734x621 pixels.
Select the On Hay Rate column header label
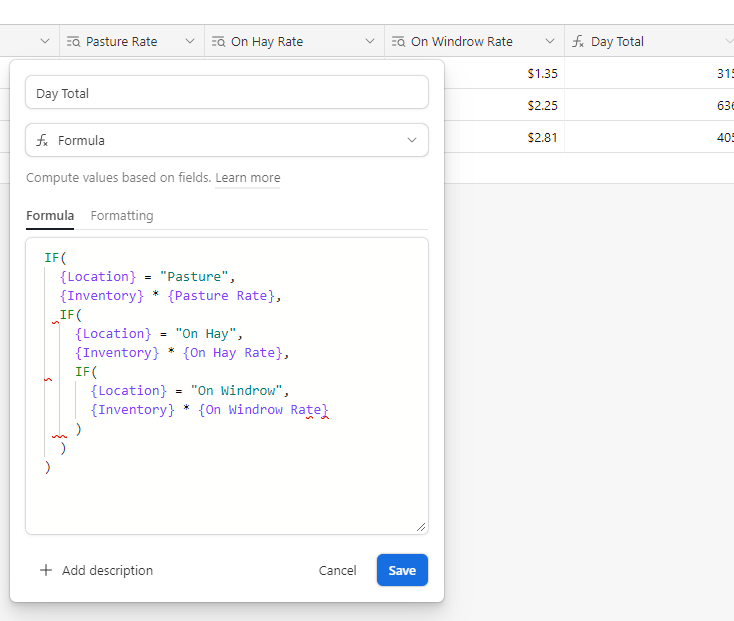[x=267, y=42]
